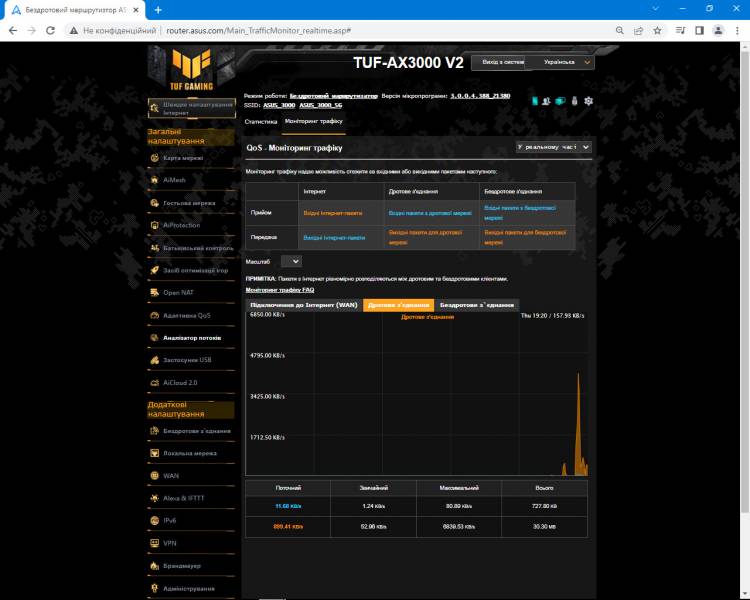Click the Не конфіденційний security warning
Image resolution: width=750 pixels, height=600 pixels.
click(114, 31)
